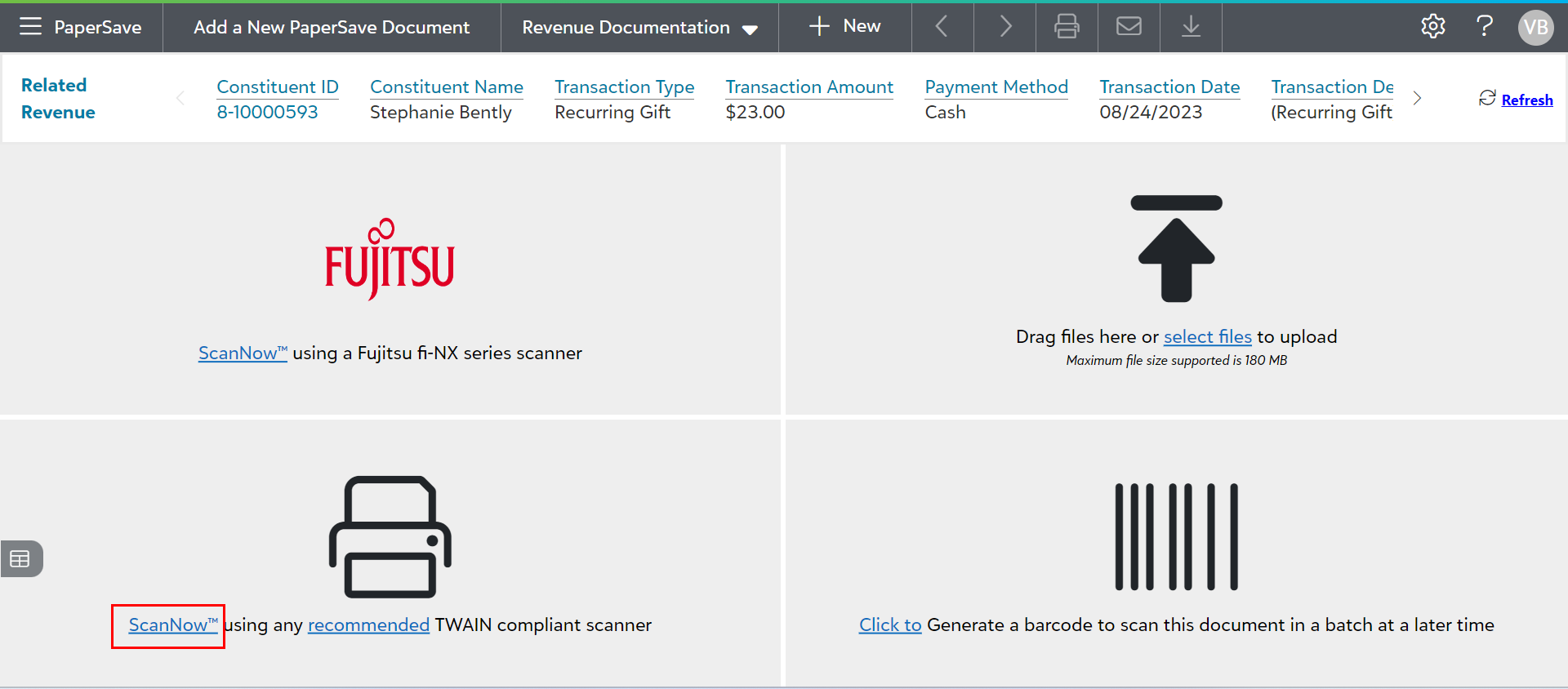Click the Constituent ID header
The width and height of the screenshot is (1568, 689).
point(278,87)
